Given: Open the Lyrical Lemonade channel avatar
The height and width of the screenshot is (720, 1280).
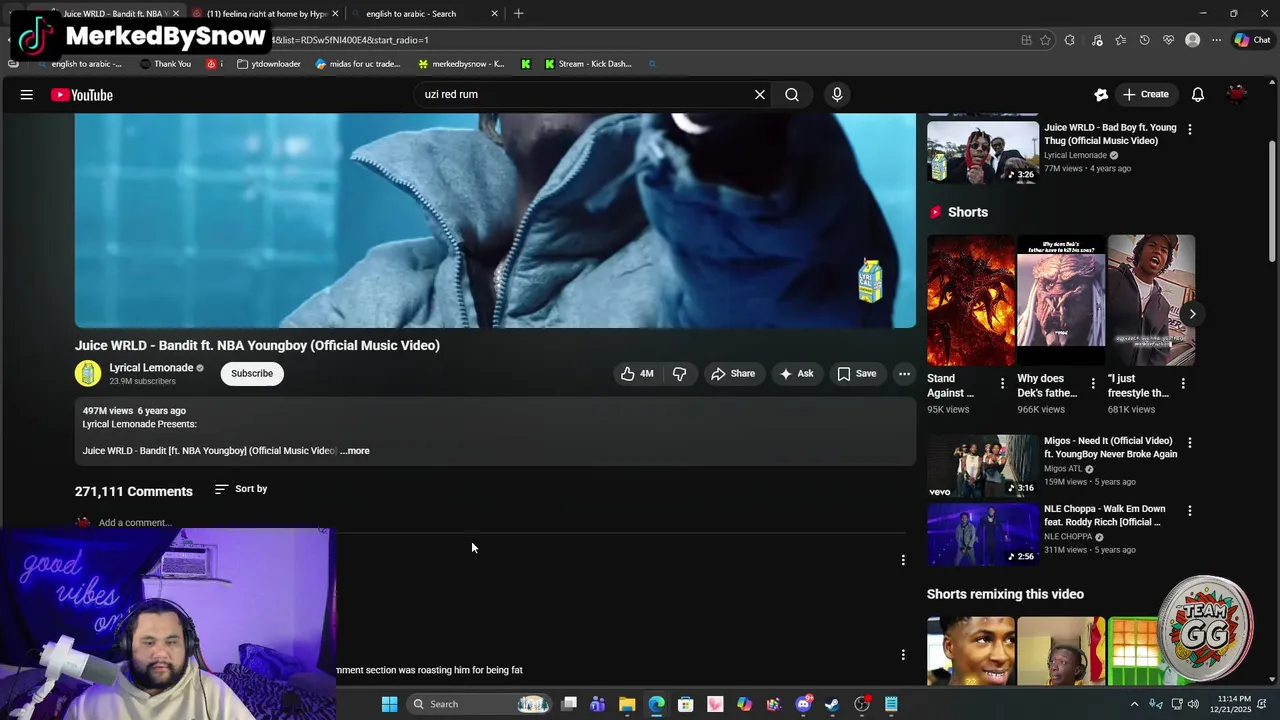Looking at the screenshot, I should (88, 373).
